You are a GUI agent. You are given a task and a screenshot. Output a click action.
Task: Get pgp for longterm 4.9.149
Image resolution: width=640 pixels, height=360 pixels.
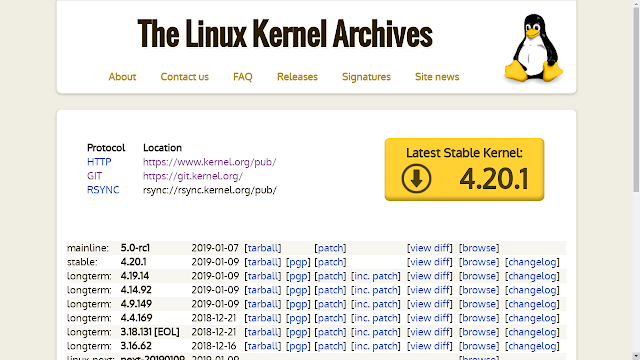click(298, 304)
